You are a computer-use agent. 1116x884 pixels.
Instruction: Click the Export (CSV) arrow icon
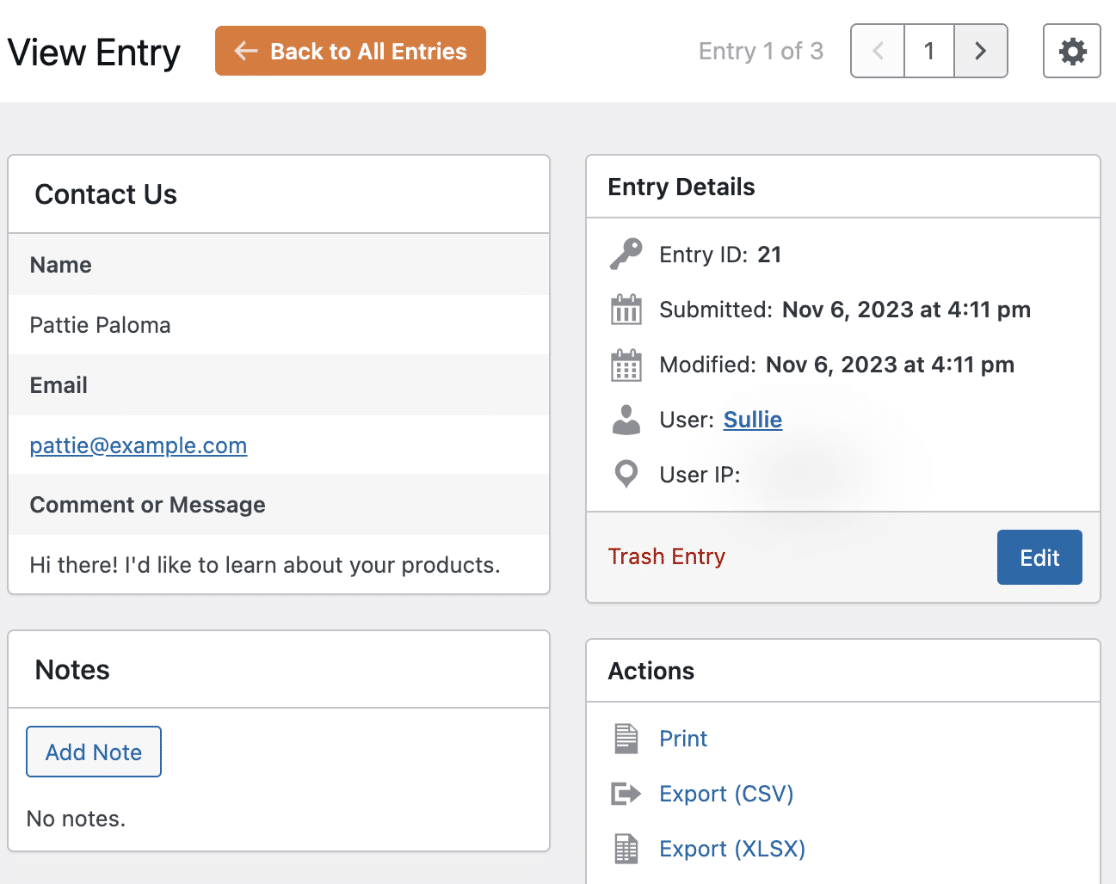626,794
